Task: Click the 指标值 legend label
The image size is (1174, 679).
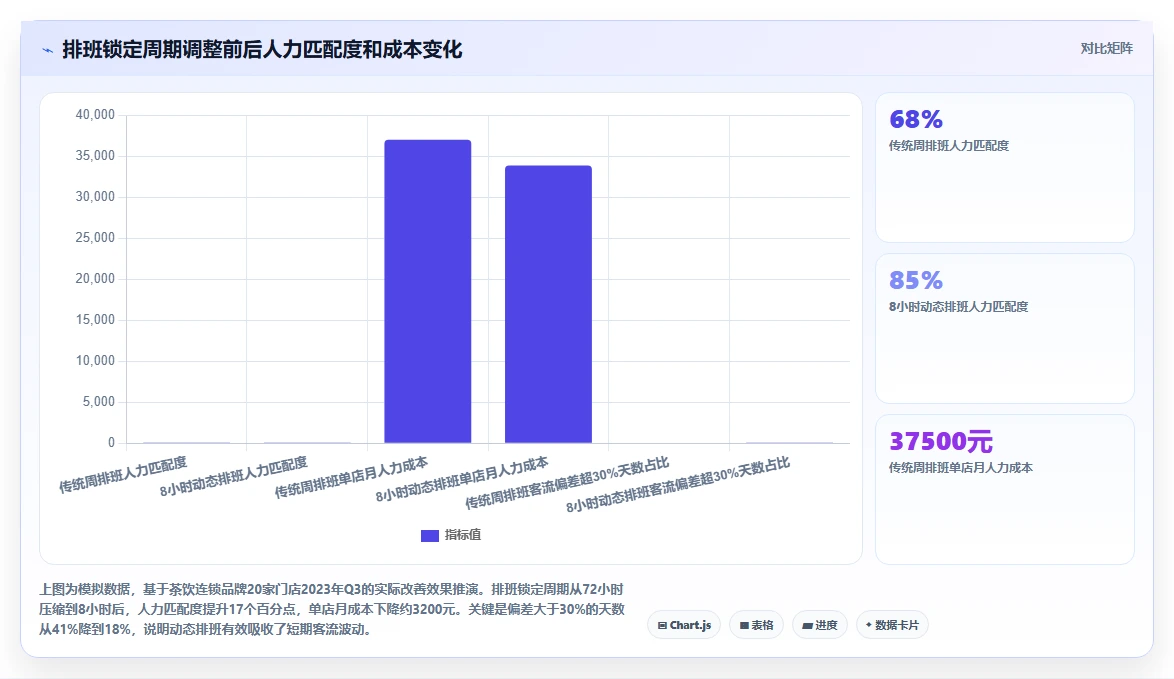Action: pyautogui.click(x=463, y=535)
